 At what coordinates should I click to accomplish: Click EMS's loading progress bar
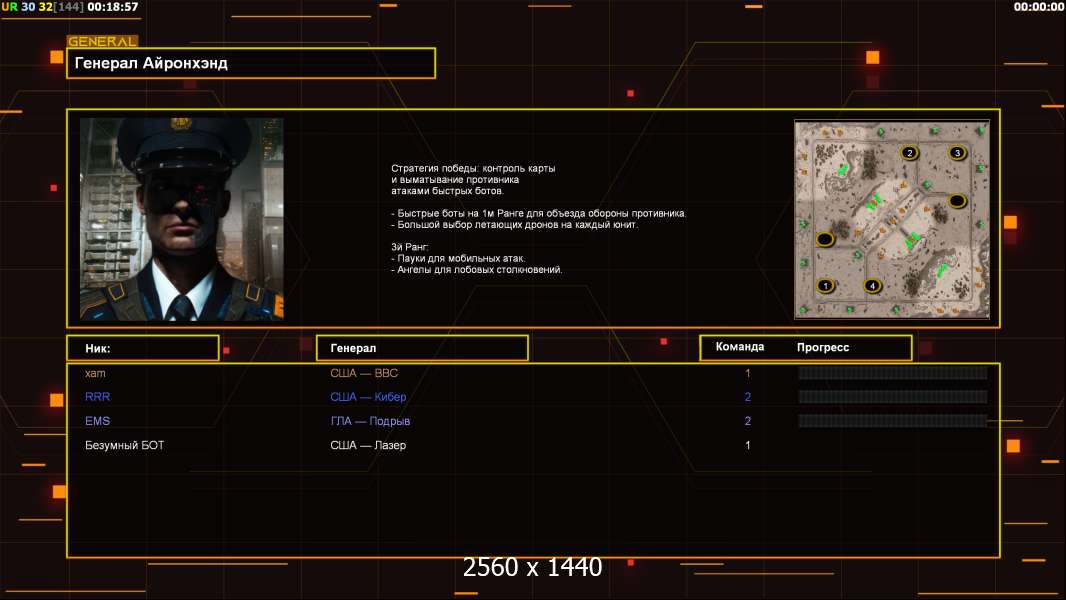click(x=892, y=421)
